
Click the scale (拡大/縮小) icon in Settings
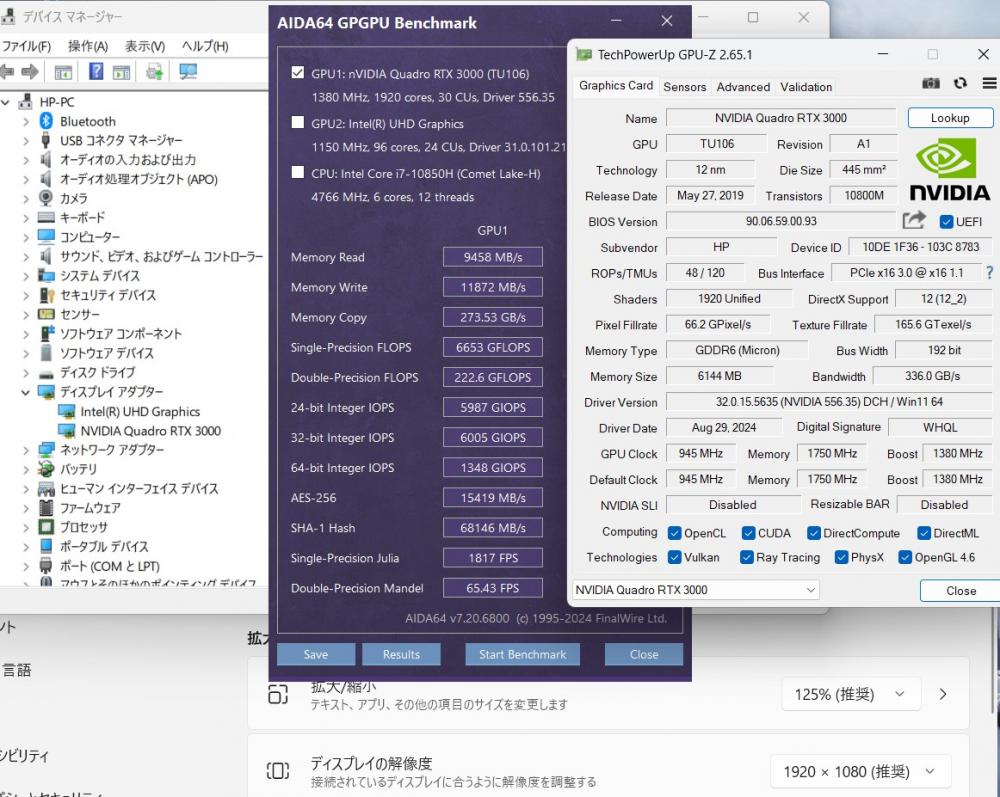click(278, 694)
